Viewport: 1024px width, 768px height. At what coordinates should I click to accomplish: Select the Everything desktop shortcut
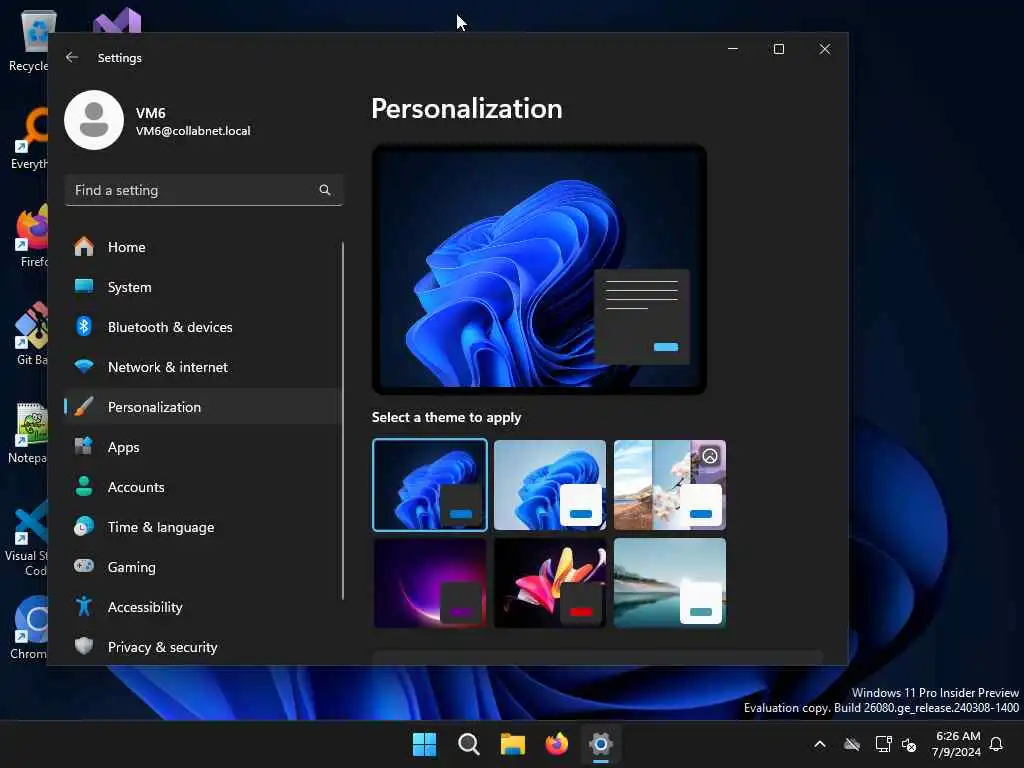[30, 138]
